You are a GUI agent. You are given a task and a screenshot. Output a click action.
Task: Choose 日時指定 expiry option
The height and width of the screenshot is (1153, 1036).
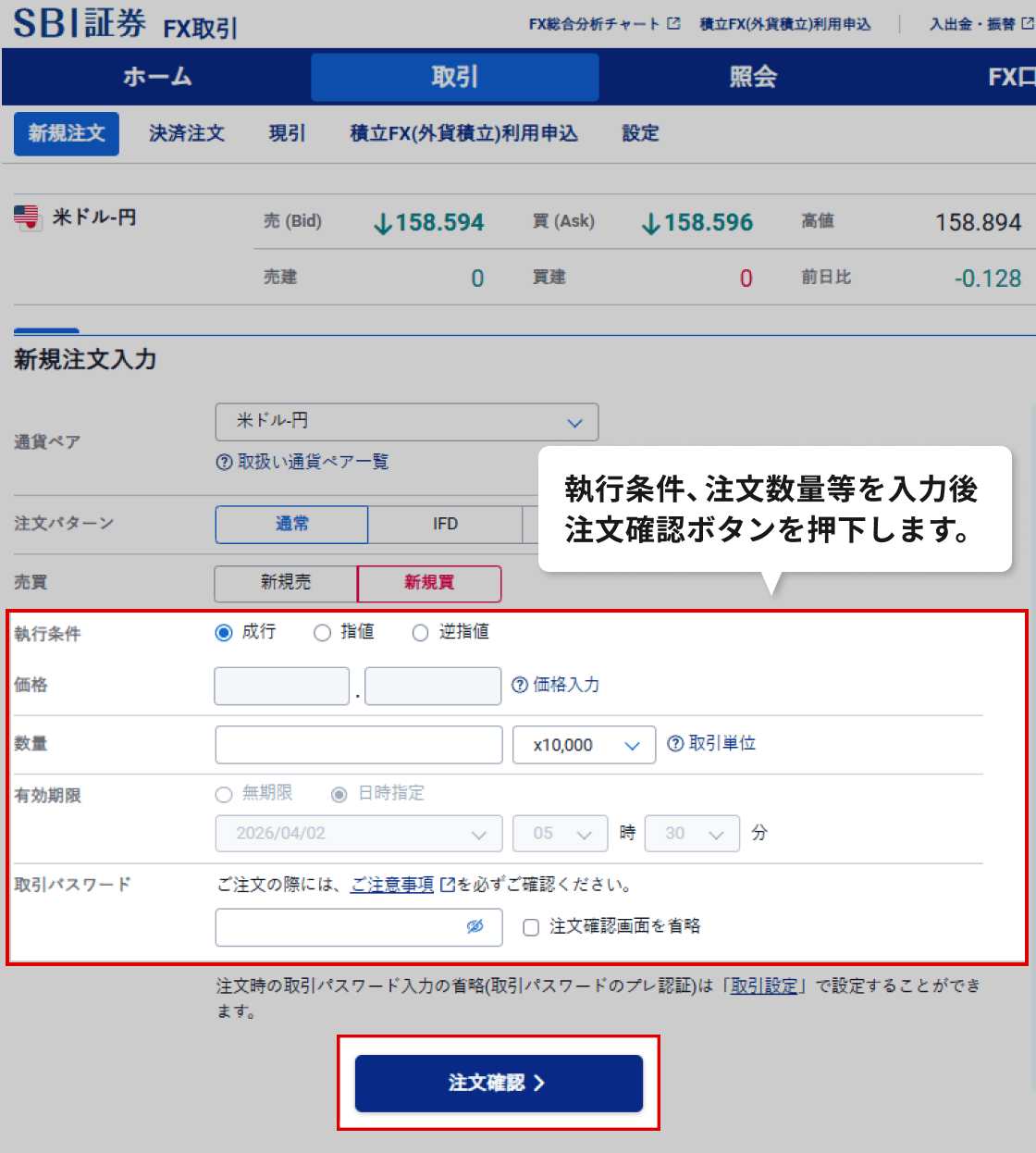pyautogui.click(x=339, y=795)
